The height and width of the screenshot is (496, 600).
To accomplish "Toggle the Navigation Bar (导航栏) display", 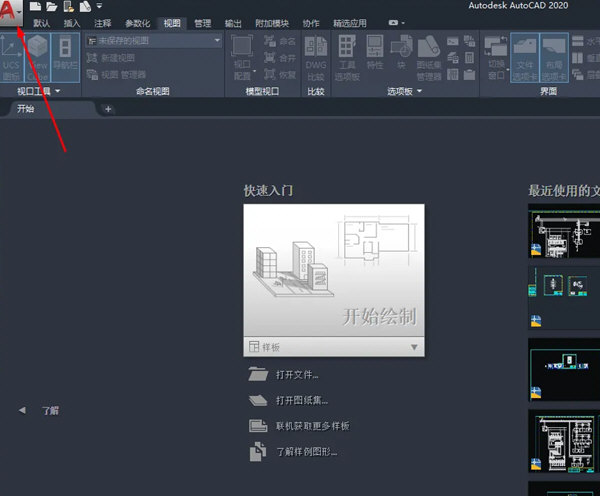I will [65, 55].
